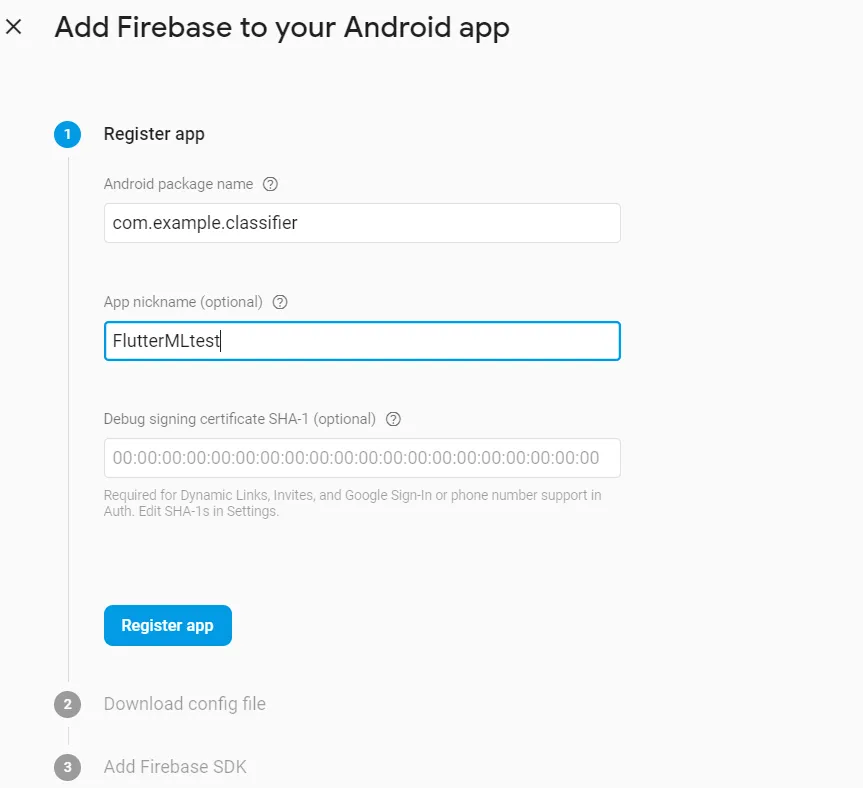The width and height of the screenshot is (863, 788).
Task: Click the SHA-1 requirement helper text
Action: tap(352, 503)
